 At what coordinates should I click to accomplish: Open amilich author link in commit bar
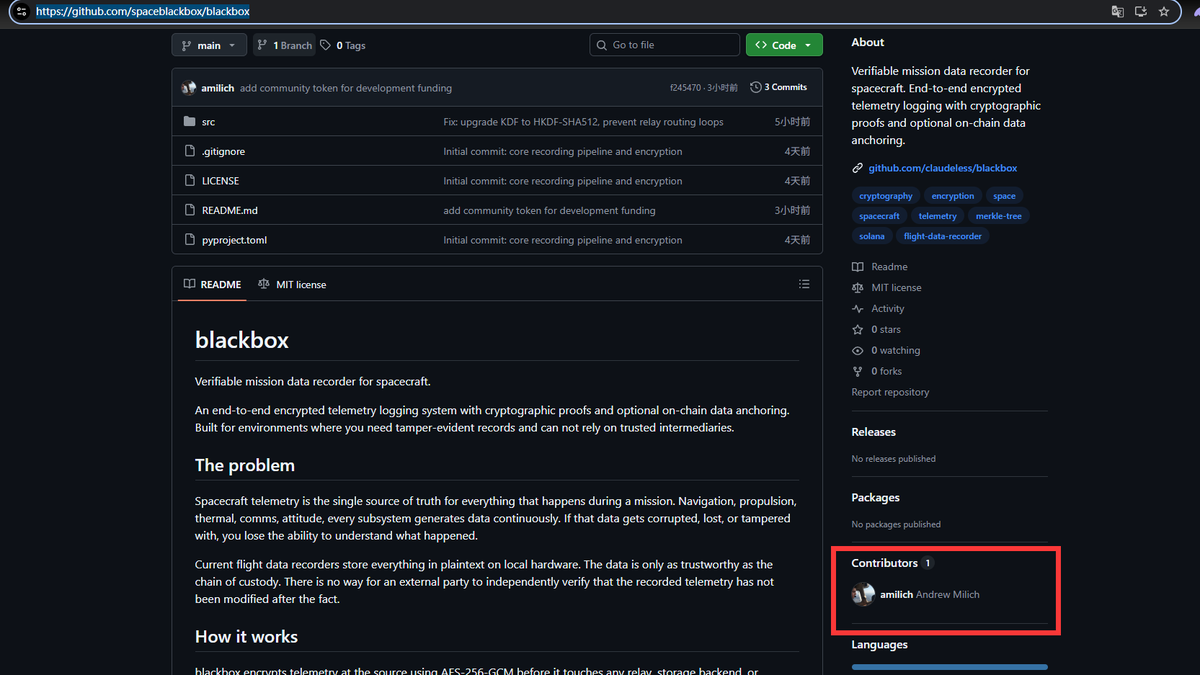click(x=217, y=88)
